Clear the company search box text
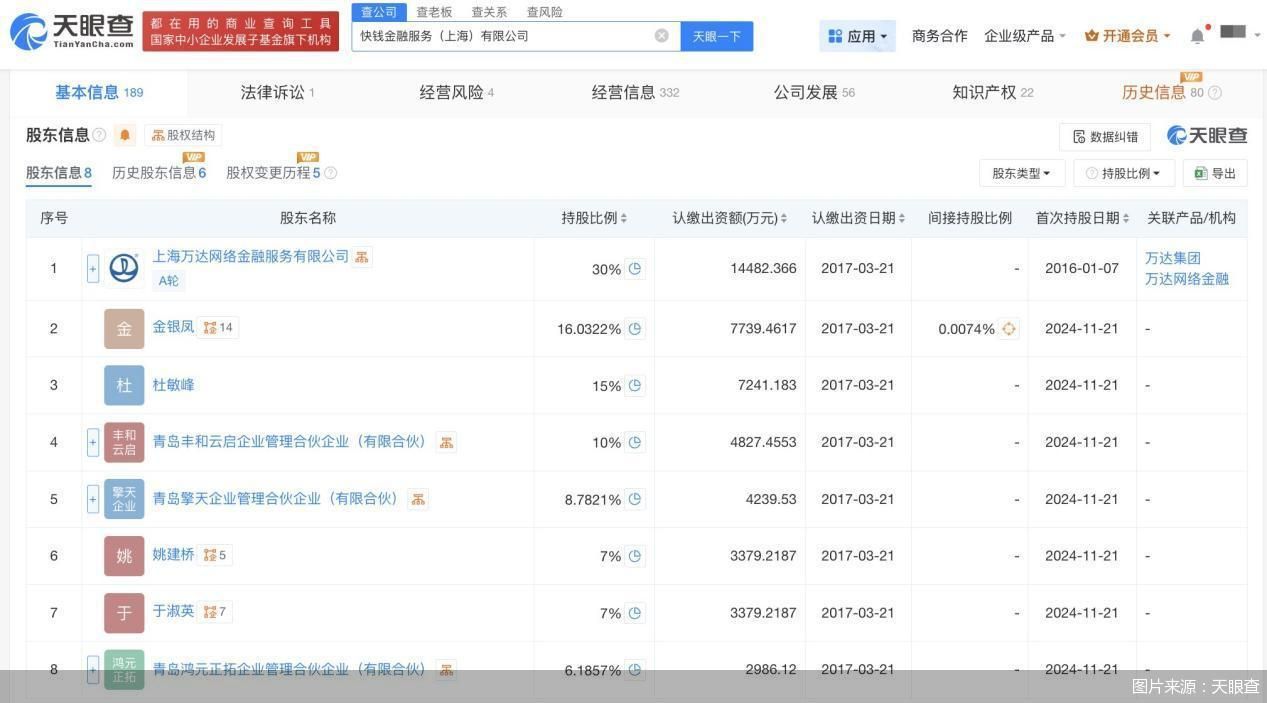The height and width of the screenshot is (703, 1267). pyautogui.click(x=662, y=36)
